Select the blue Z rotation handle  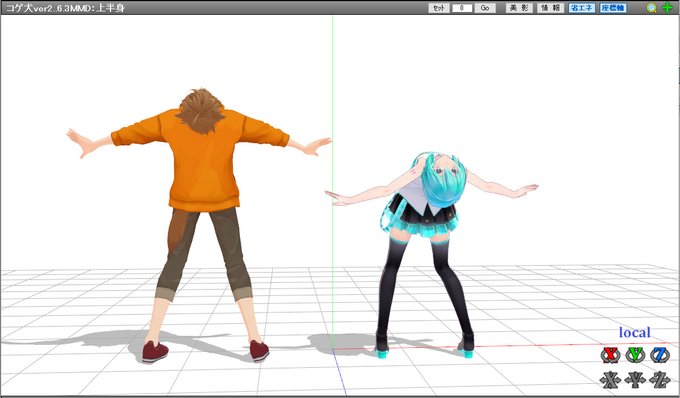(660, 356)
